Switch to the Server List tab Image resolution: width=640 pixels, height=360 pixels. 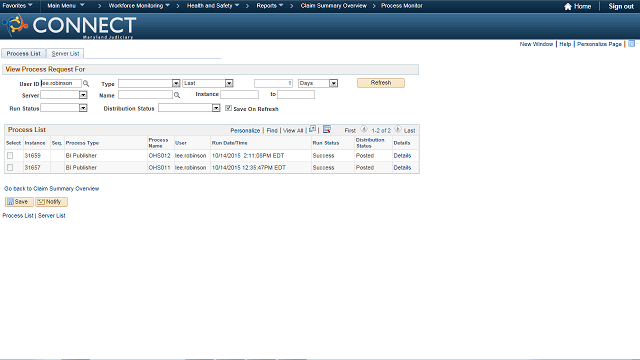65,53
